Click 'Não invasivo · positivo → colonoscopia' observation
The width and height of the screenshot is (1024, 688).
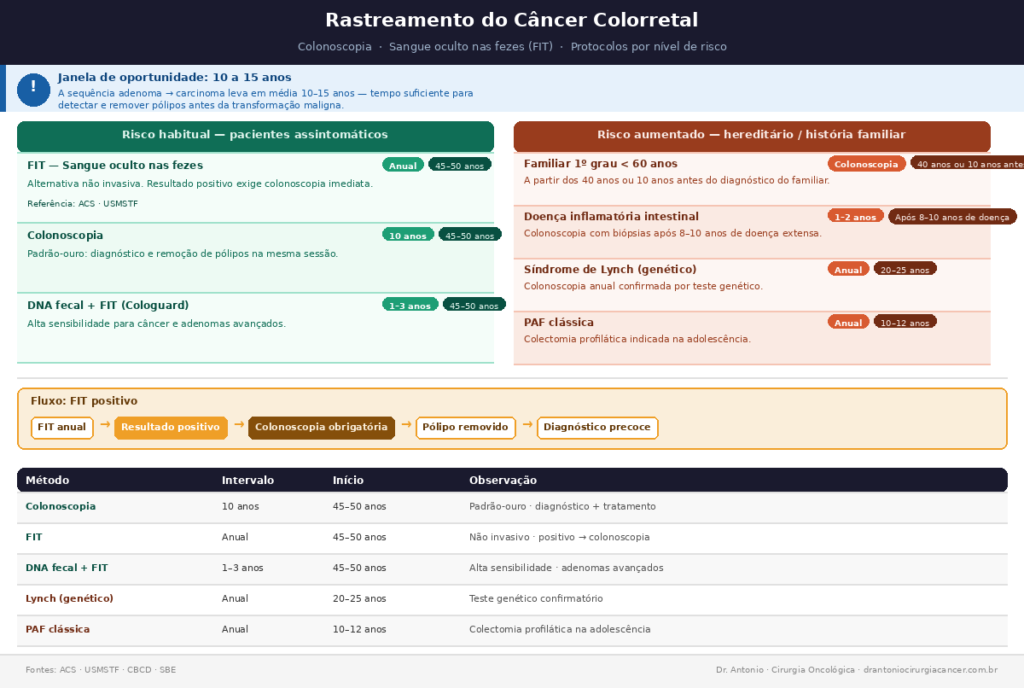click(559, 537)
